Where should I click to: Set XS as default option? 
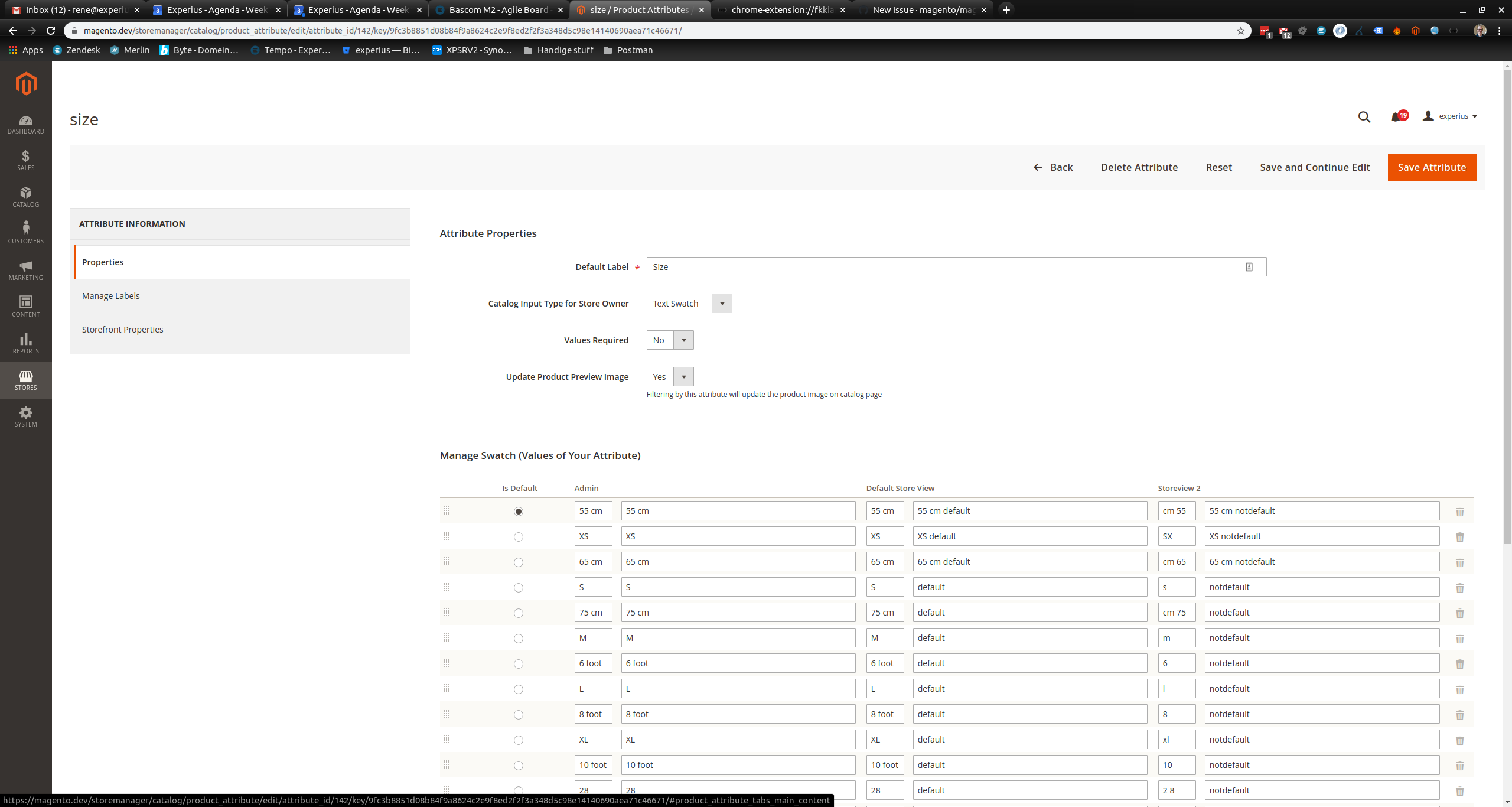(x=518, y=537)
